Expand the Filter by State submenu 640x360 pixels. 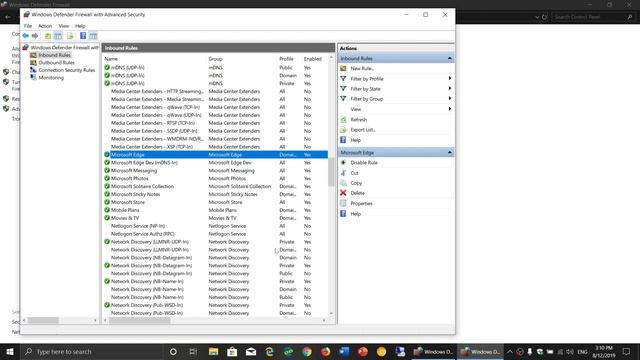(x=450, y=89)
